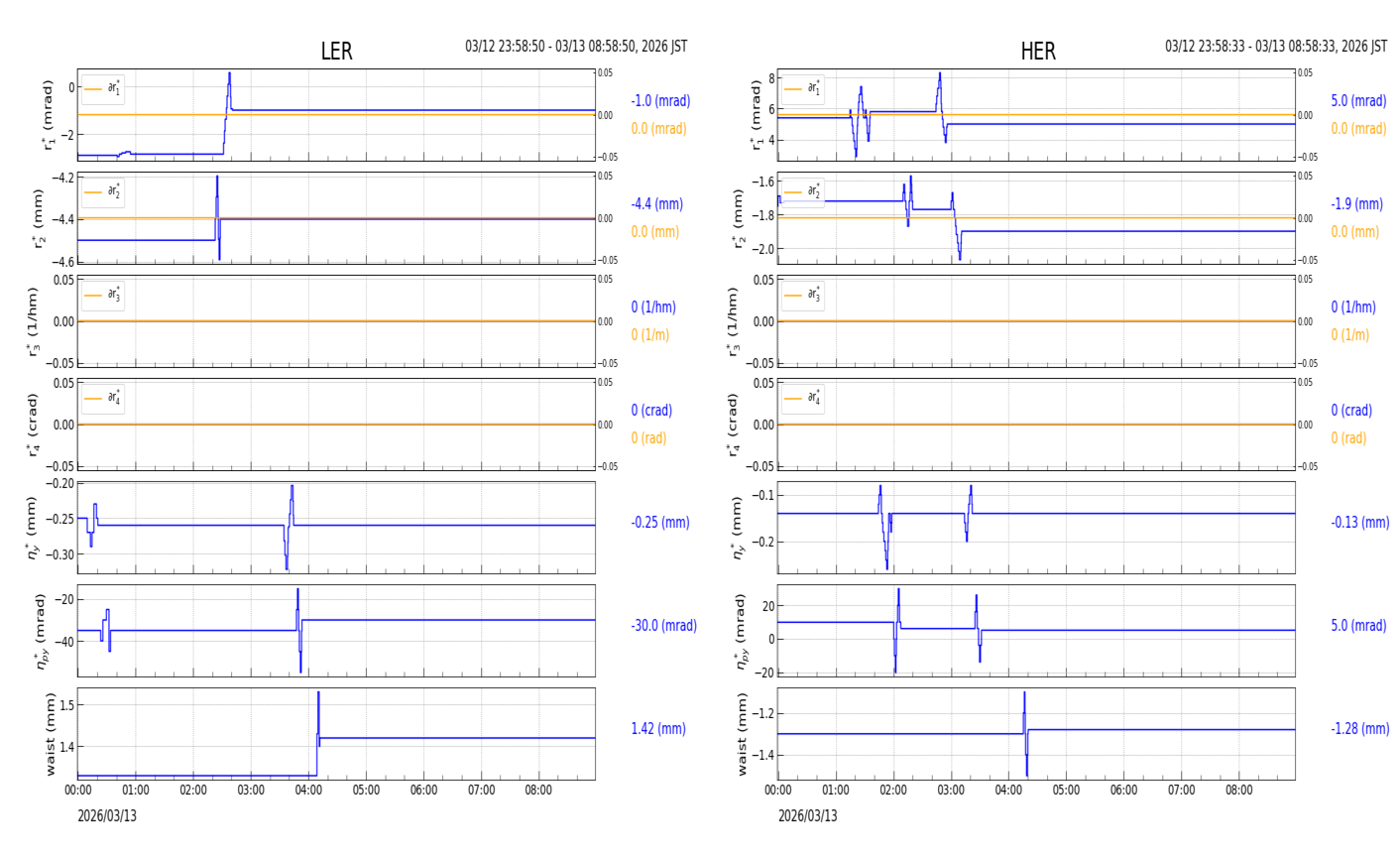
Task: Click the ∂r3* legend in the LER plot
Action: coord(103,296)
